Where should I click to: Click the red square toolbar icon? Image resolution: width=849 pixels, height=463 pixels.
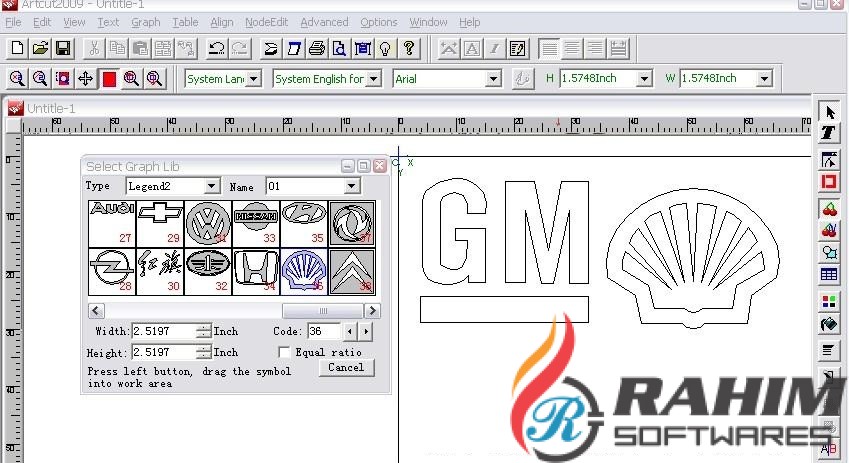109,79
